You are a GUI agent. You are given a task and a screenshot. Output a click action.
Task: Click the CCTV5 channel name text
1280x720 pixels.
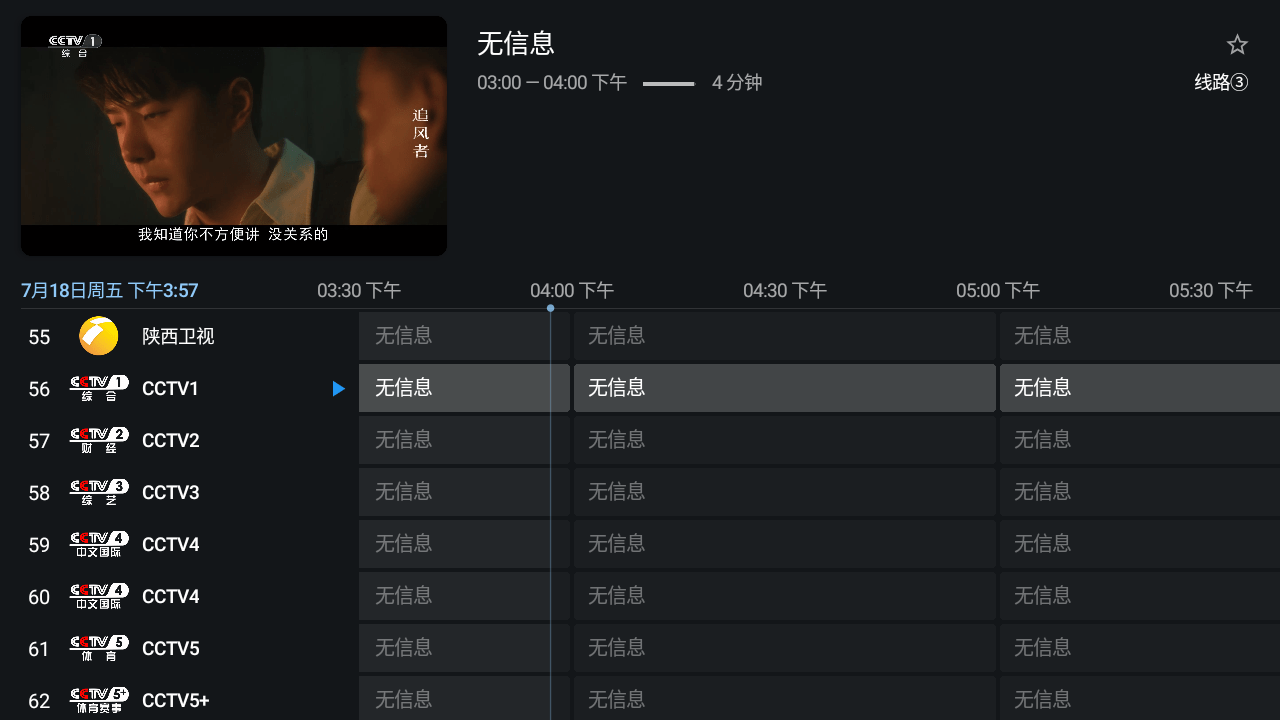click(170, 648)
